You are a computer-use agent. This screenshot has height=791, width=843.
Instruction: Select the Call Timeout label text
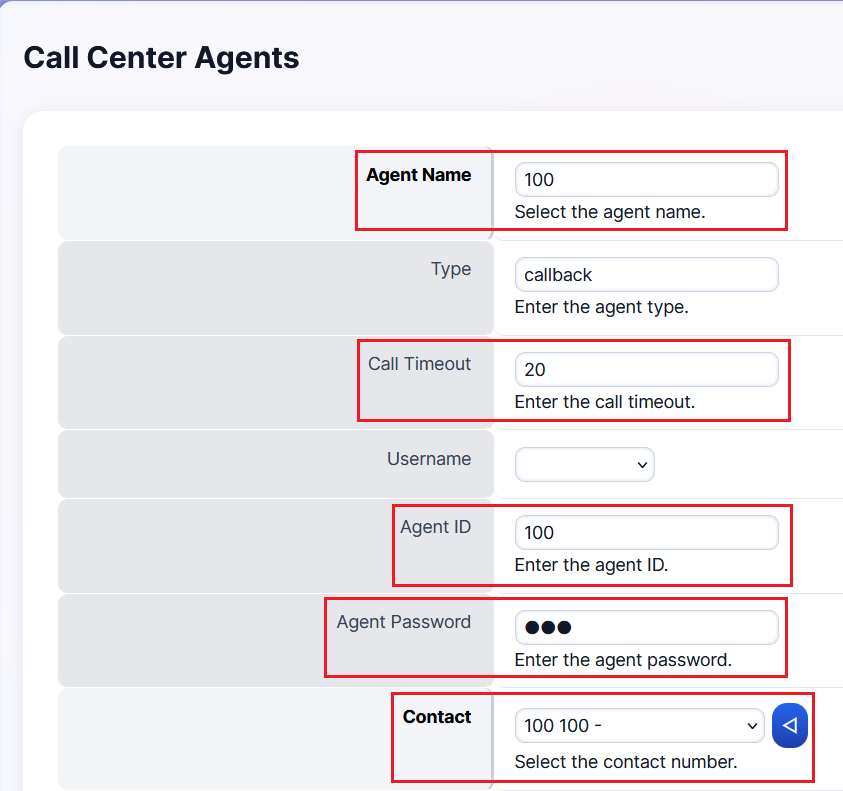[422, 364]
